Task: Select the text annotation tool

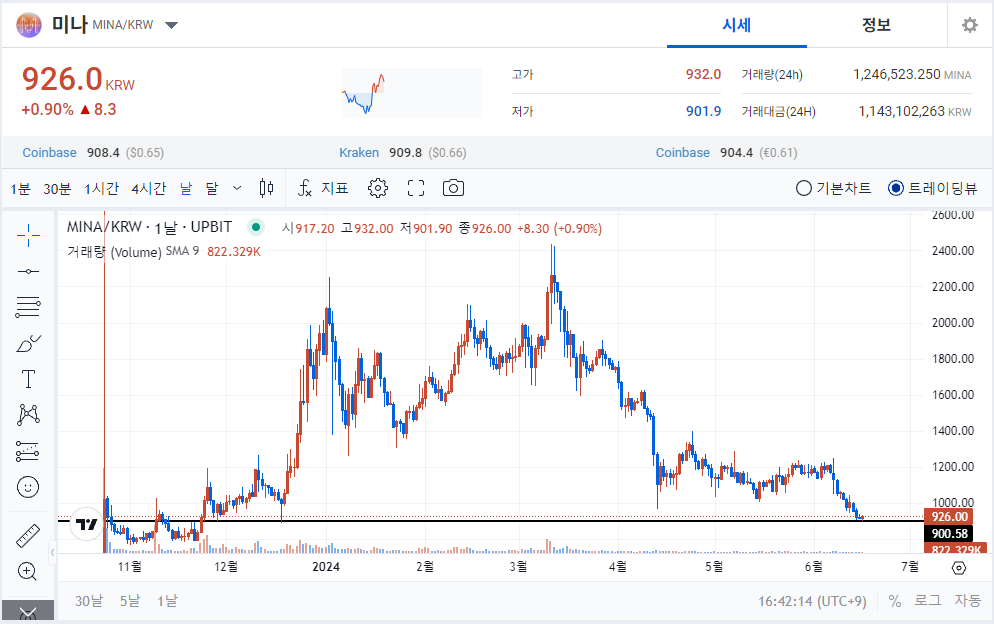Action: (28, 379)
